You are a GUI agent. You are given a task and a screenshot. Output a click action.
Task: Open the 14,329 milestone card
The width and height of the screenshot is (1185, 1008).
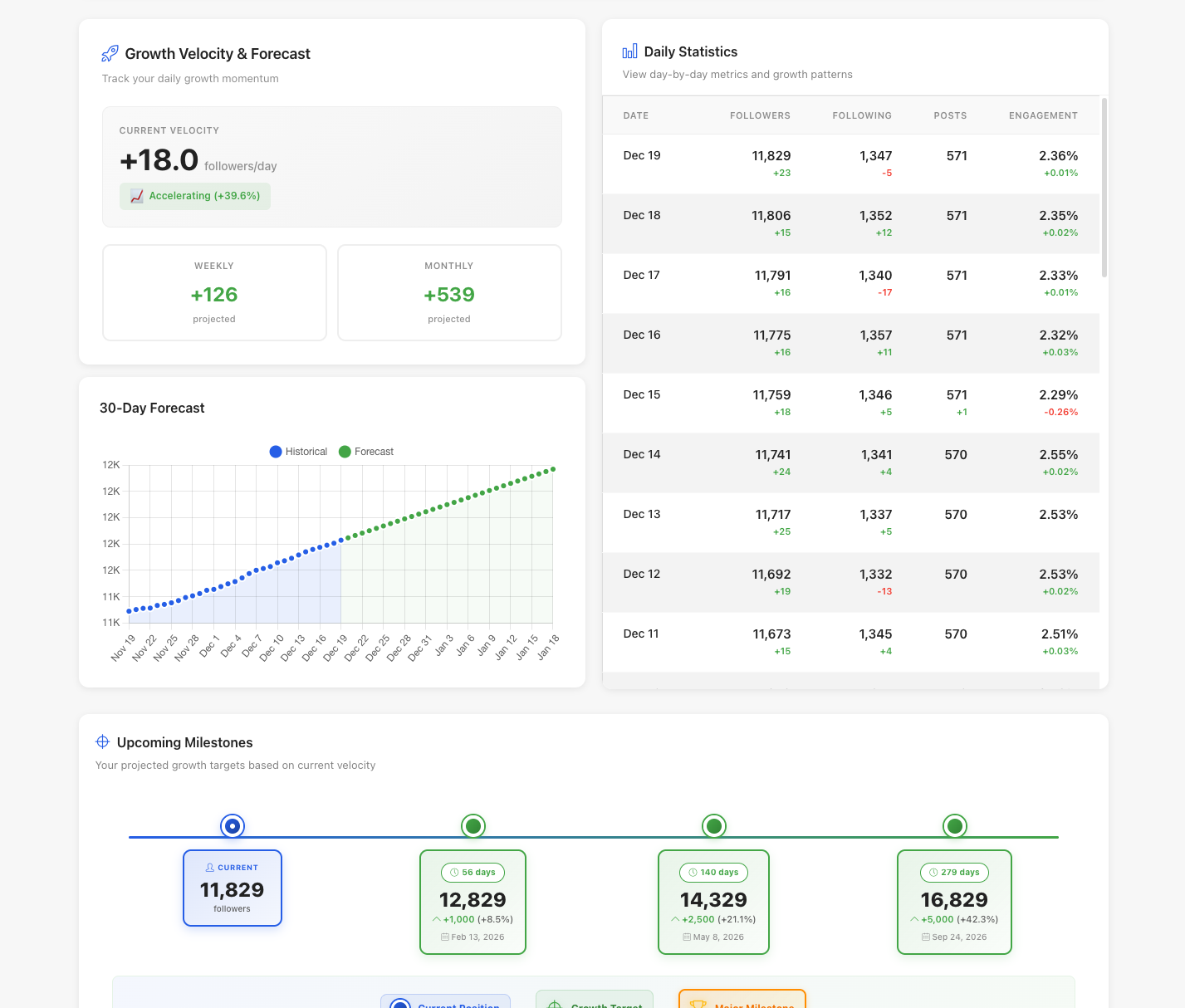(x=713, y=902)
